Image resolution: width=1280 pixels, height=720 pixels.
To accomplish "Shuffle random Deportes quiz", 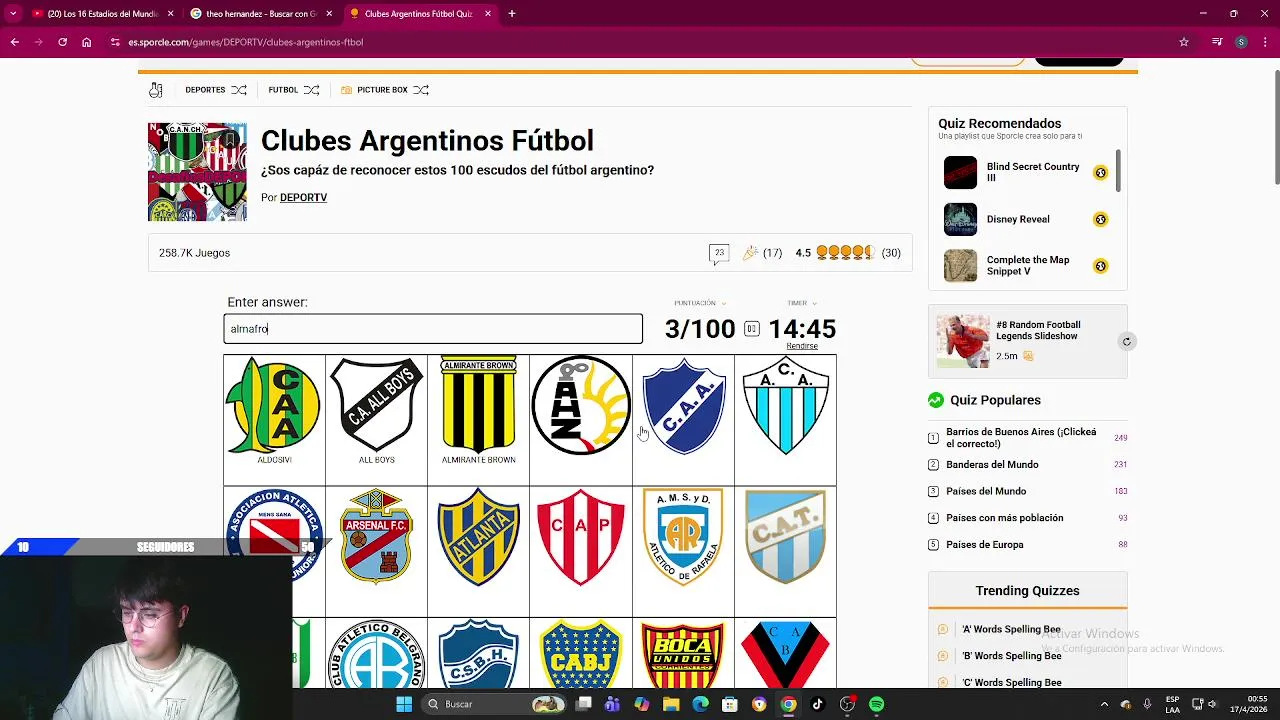I will coord(239,90).
